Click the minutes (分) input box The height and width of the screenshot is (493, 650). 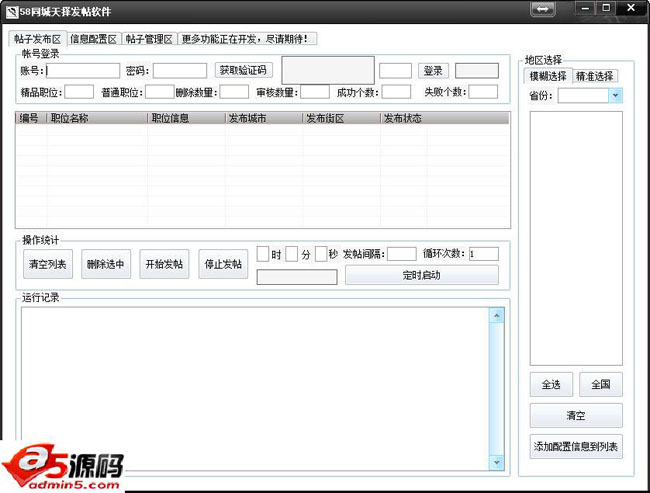[292, 254]
